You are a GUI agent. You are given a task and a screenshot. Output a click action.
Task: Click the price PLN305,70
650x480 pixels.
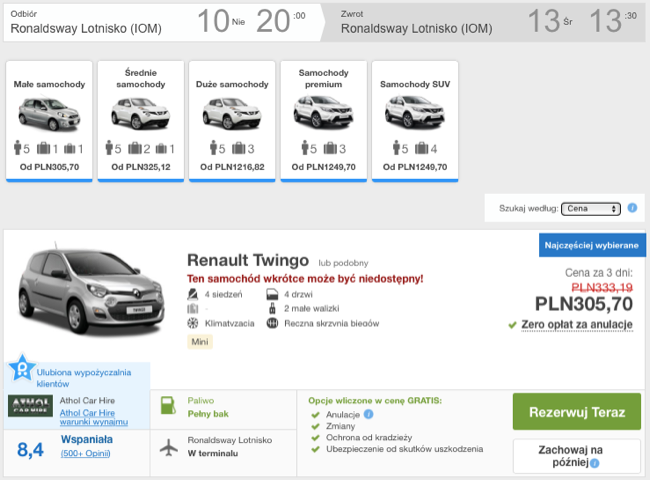click(x=584, y=304)
